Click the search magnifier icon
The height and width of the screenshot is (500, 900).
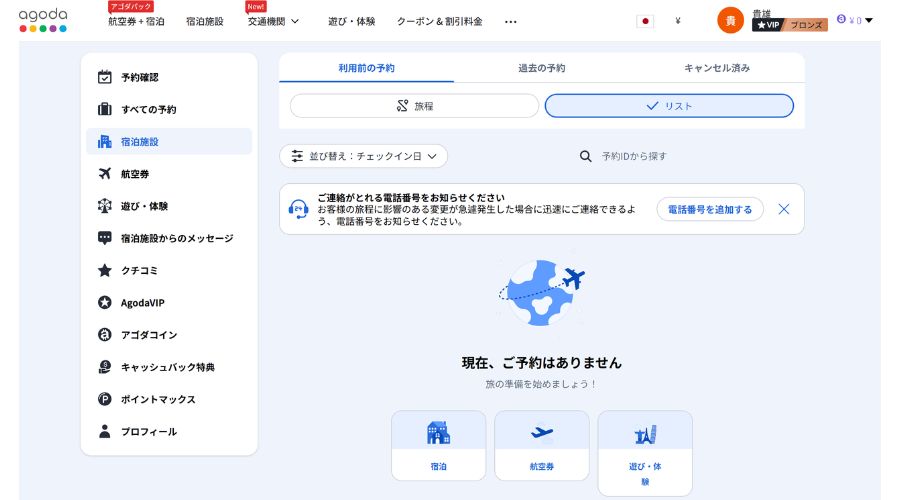pos(585,156)
